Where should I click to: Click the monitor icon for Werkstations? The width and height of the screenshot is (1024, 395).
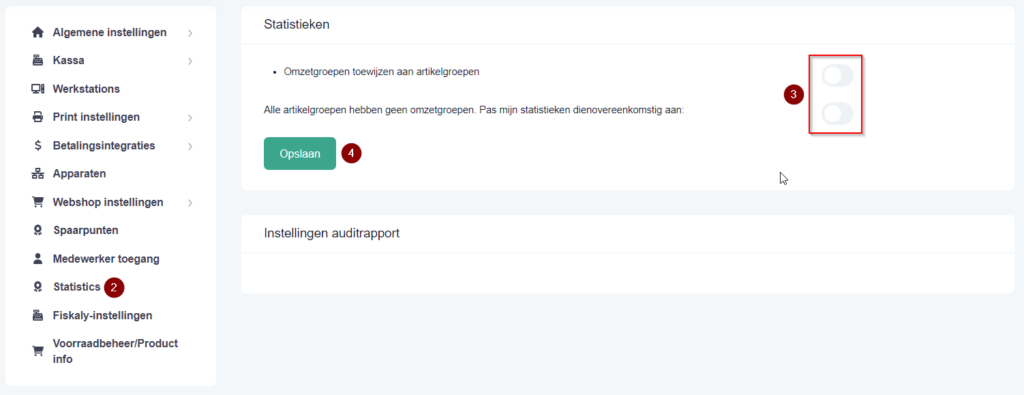coord(37,89)
